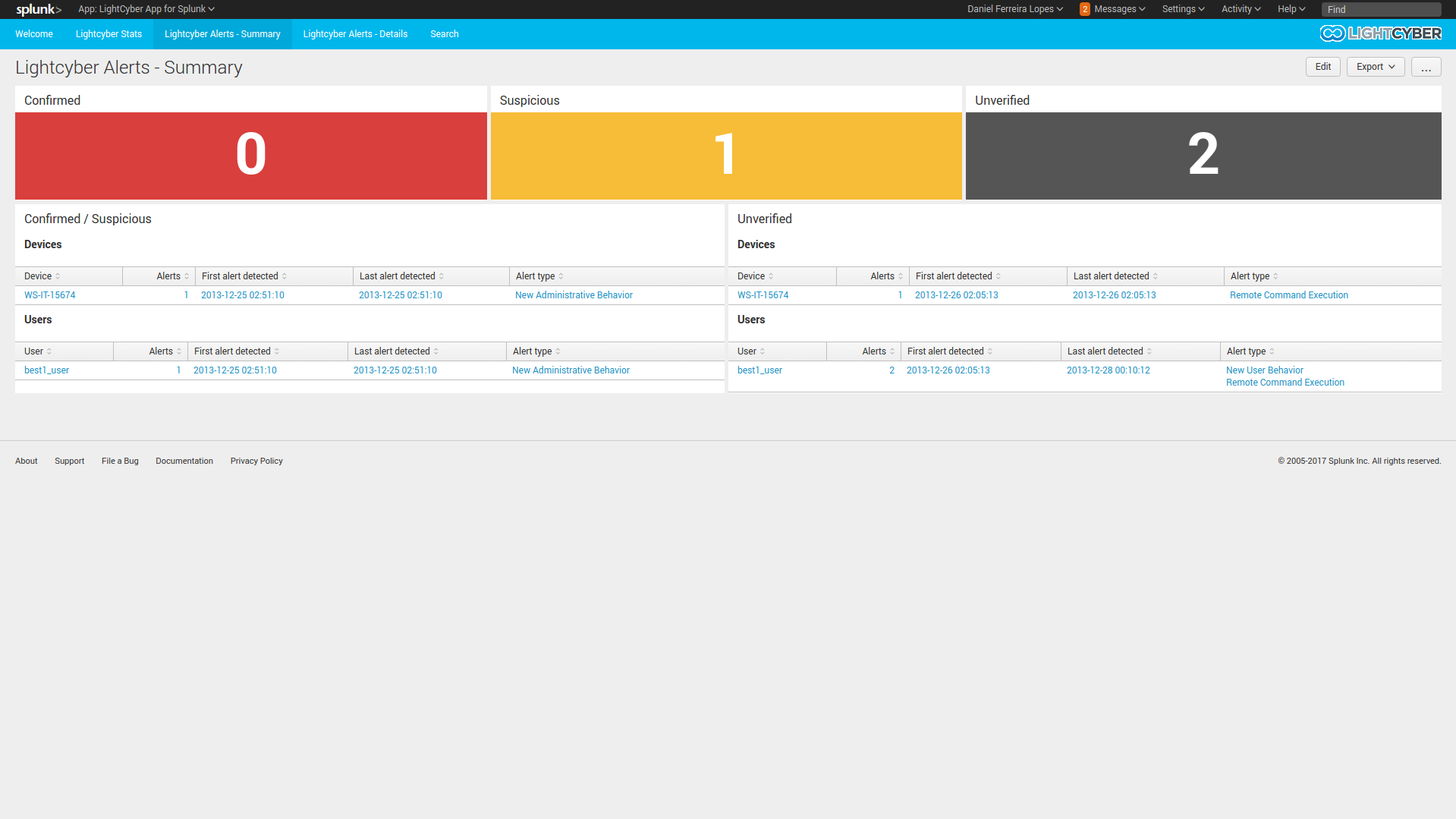This screenshot has width=1456, height=819.
Task: Open WS-IT-15674 in Confirmed/Suspicious Devices
Action: 50,295
